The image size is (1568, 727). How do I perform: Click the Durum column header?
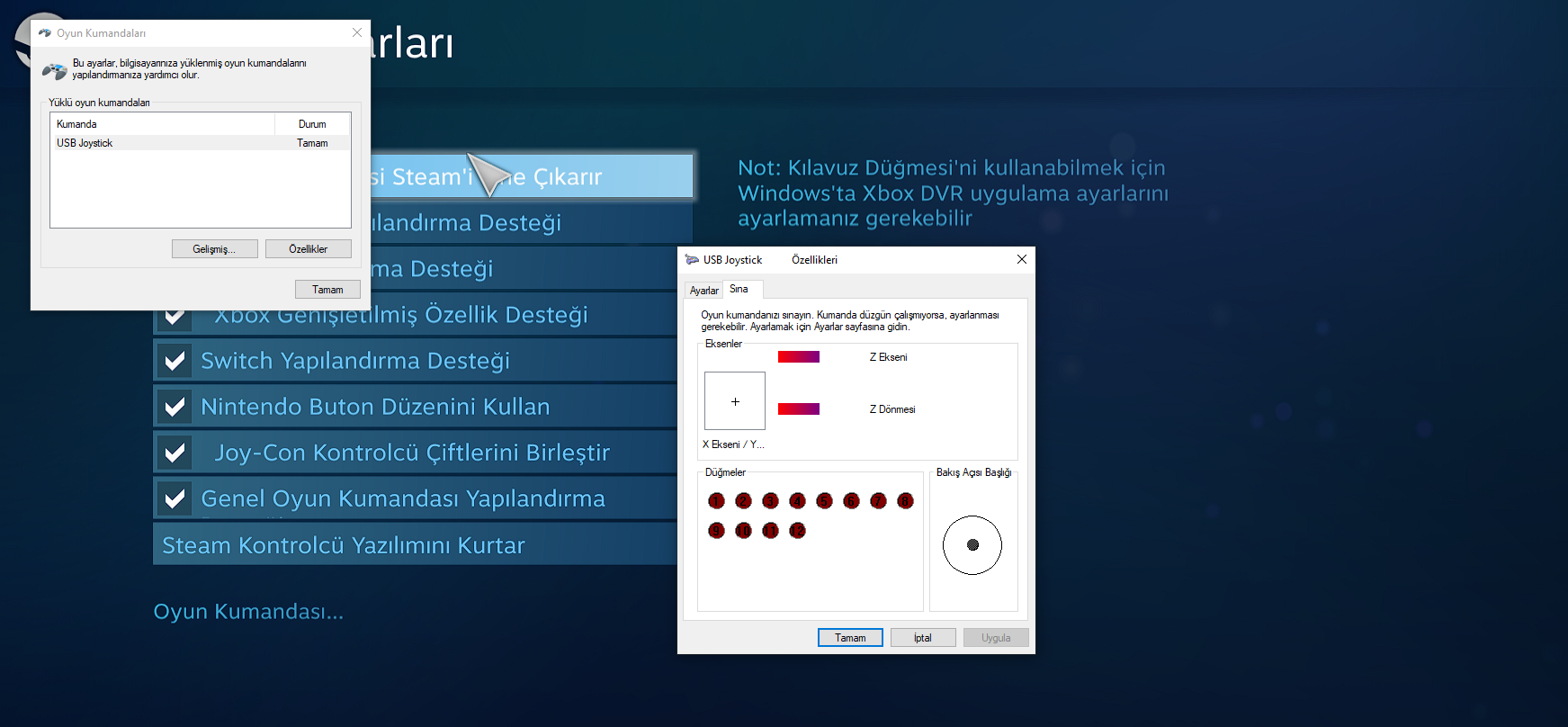(312, 124)
